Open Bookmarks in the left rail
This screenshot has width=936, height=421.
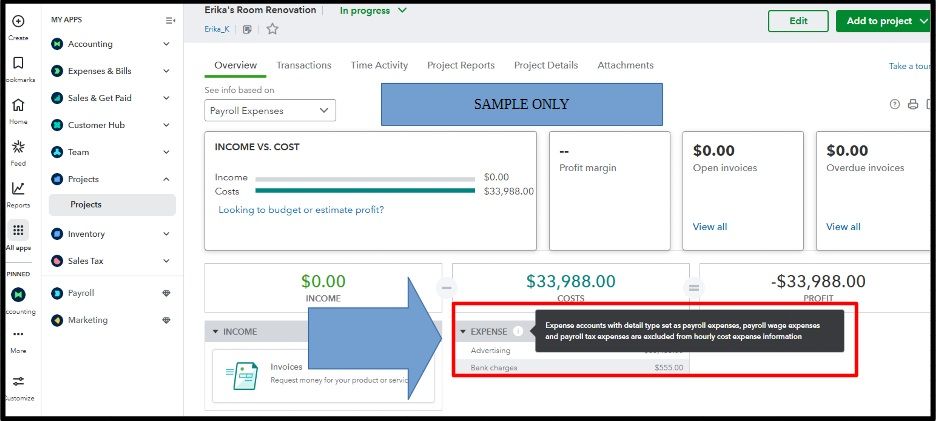19,63
